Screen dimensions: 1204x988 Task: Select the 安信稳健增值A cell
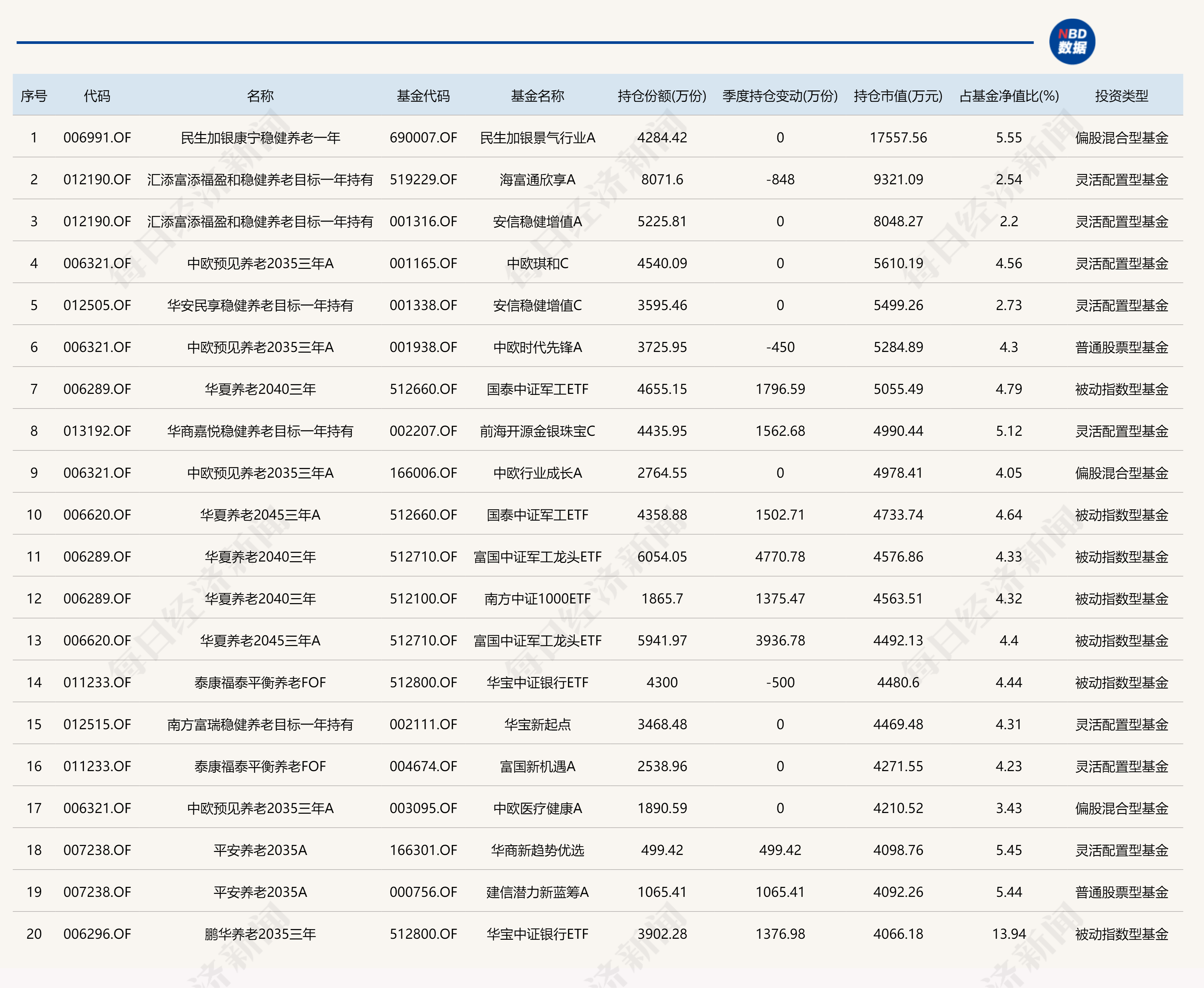[x=537, y=222]
